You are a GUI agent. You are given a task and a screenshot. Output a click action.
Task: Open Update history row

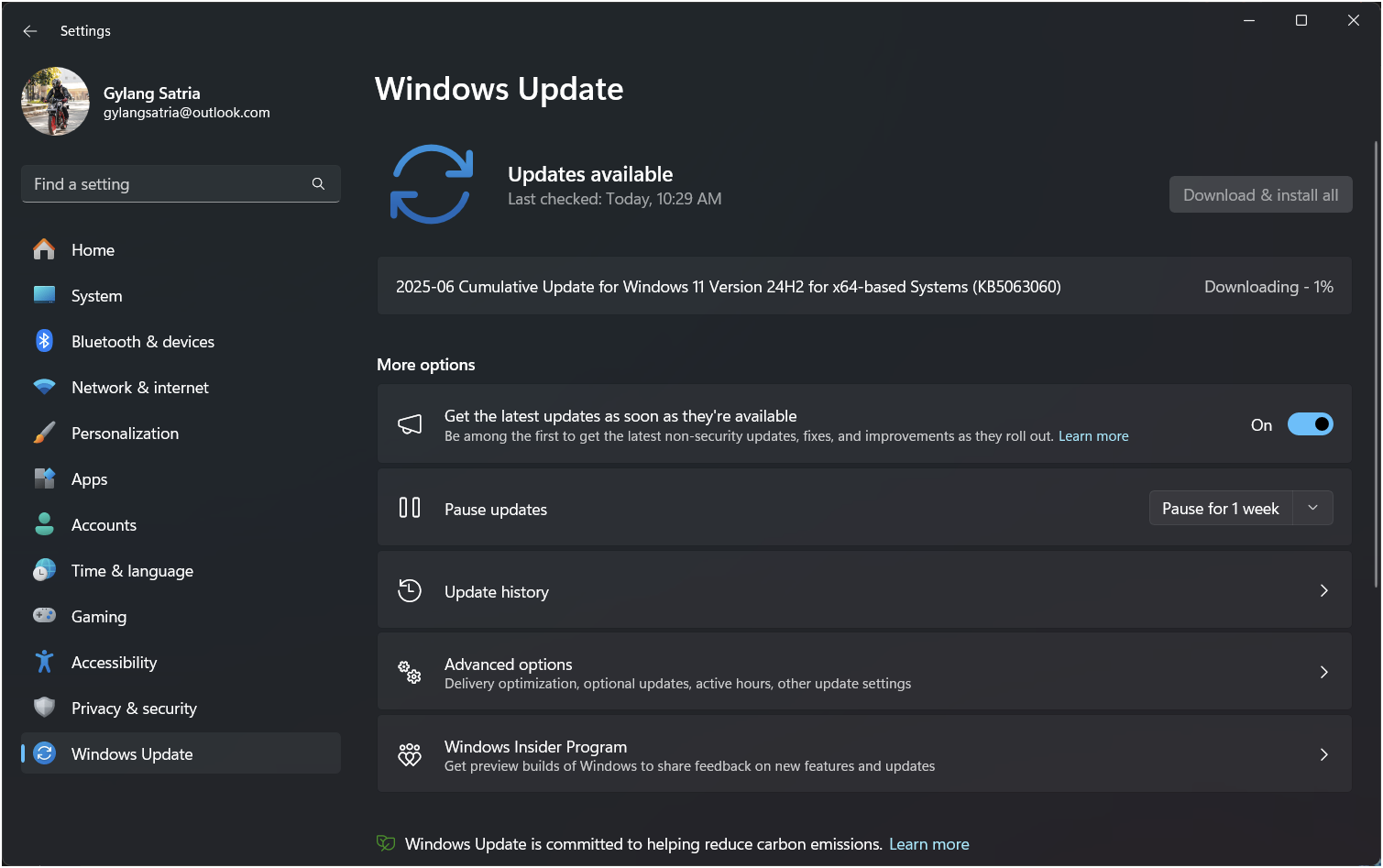(x=864, y=591)
